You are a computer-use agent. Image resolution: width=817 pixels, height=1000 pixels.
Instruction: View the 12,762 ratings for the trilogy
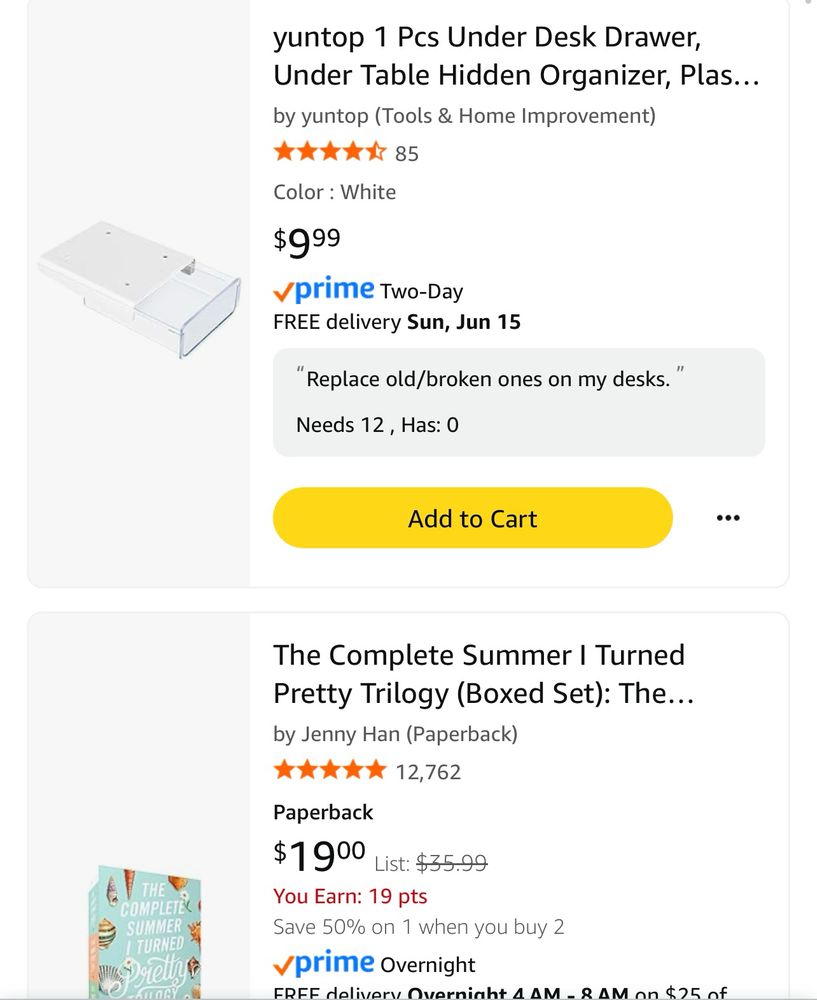coord(428,772)
